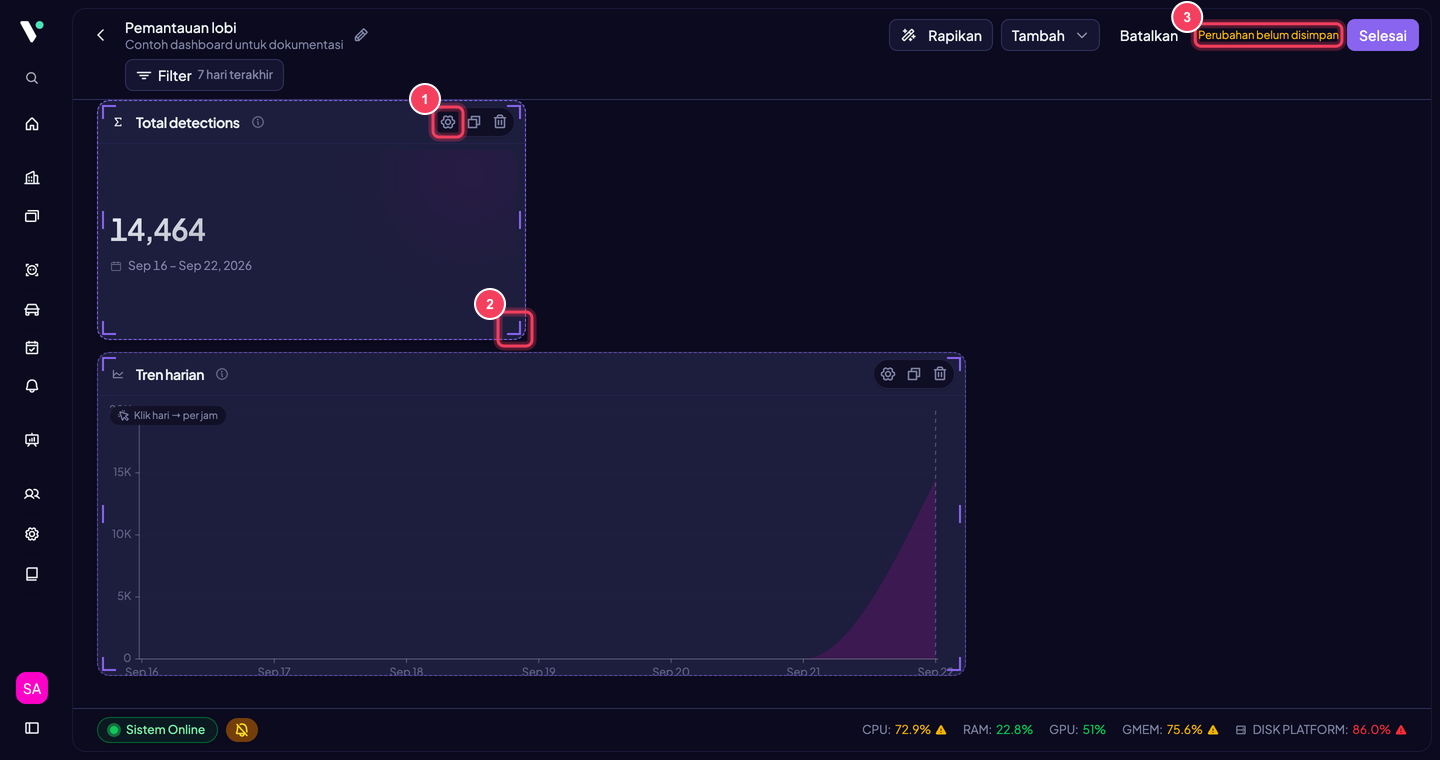This screenshot has width=1440, height=760.
Task: Click the back arrow beside Pemantauan lobi
Action: click(100, 35)
